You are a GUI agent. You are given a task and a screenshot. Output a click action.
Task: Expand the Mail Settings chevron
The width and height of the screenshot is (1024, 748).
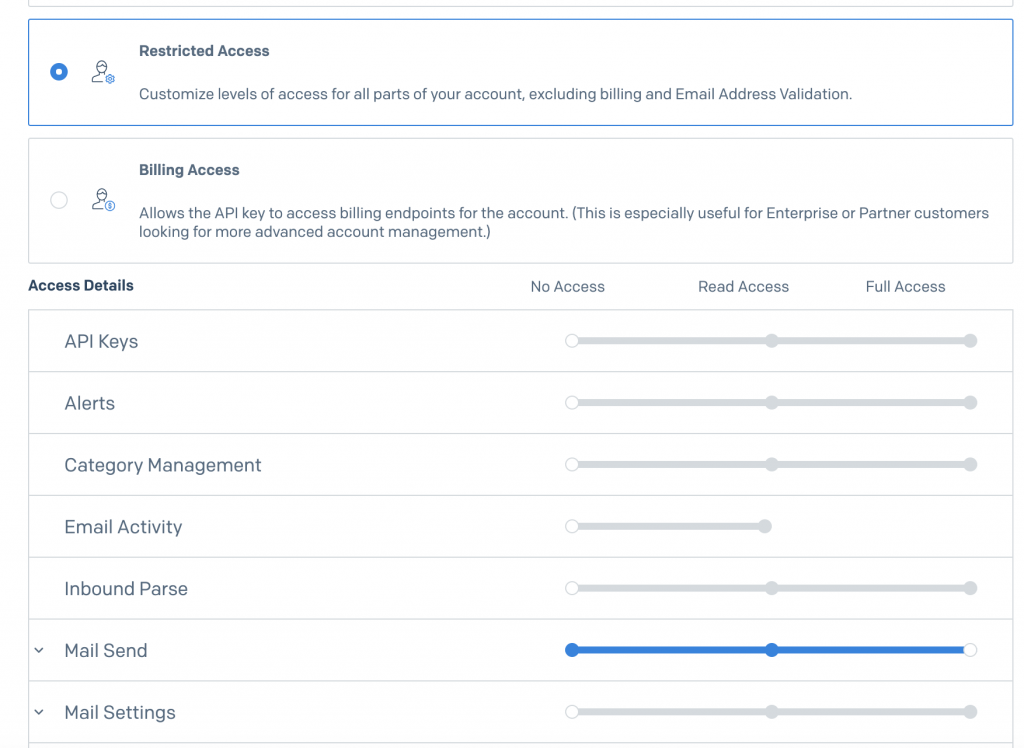point(39,712)
